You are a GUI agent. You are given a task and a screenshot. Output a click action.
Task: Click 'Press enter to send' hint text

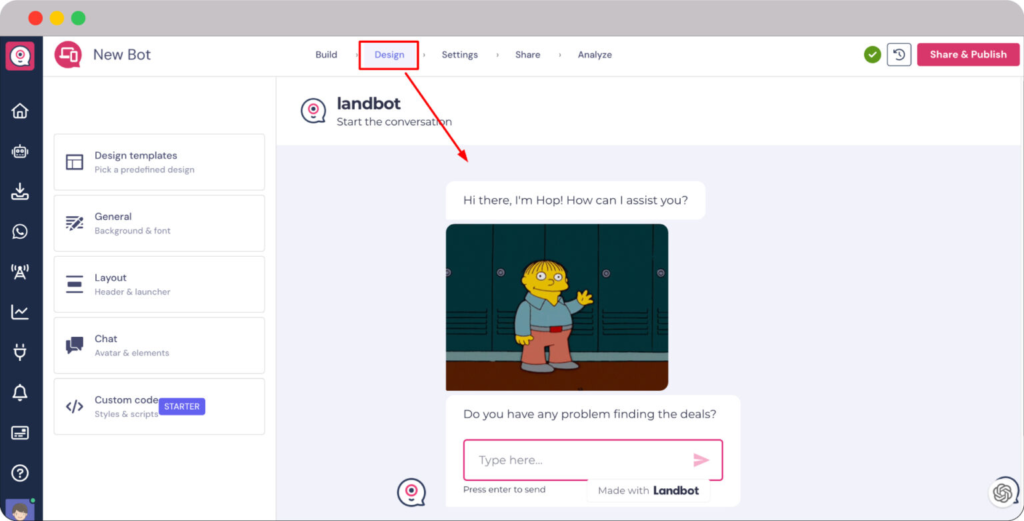click(x=504, y=490)
